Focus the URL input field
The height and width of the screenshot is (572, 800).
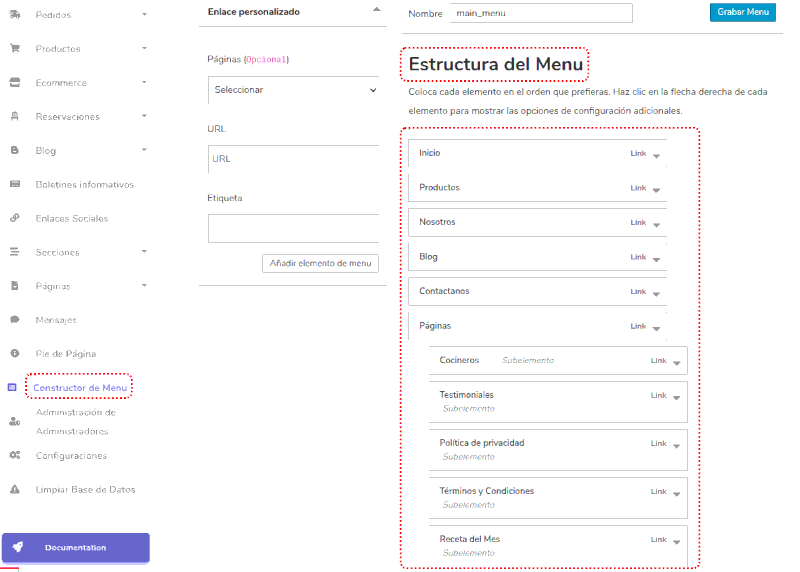[x=296, y=159]
